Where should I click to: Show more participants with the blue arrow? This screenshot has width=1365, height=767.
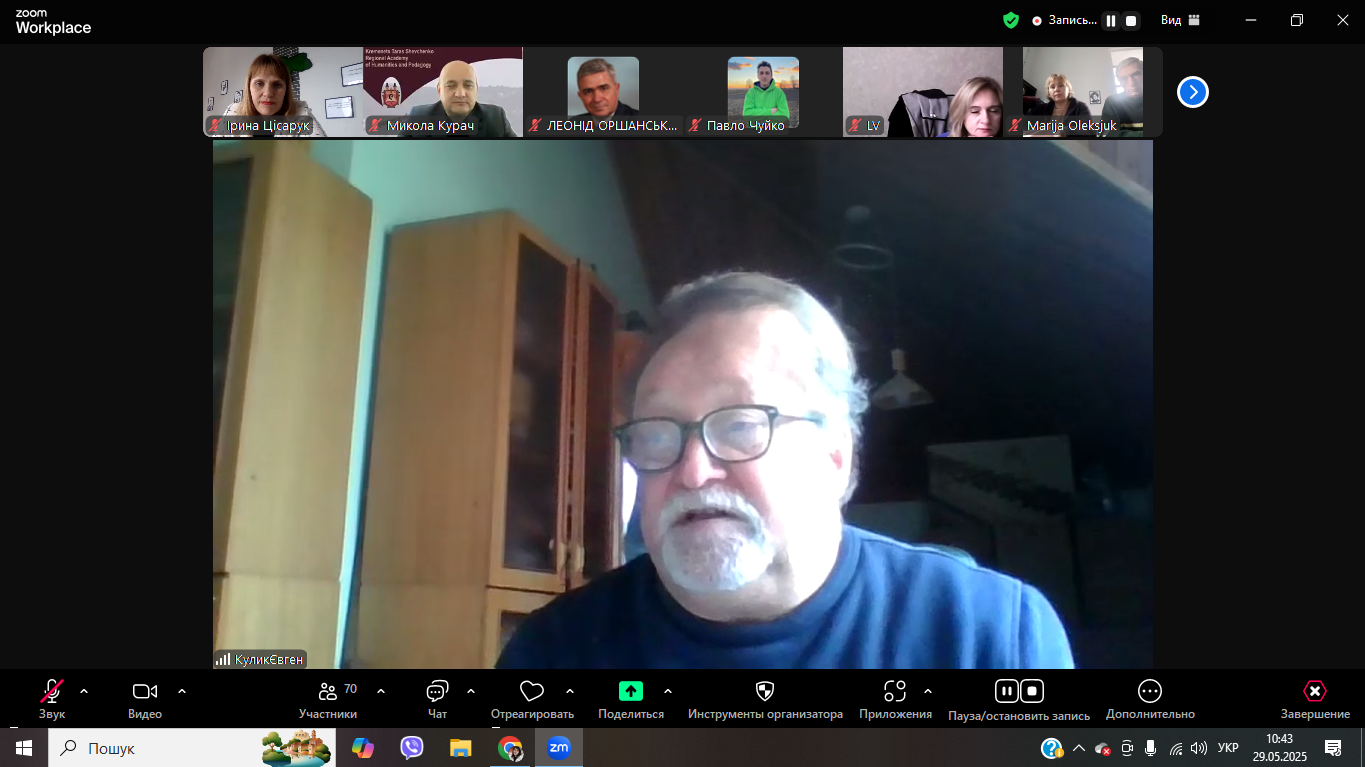[x=1191, y=91]
